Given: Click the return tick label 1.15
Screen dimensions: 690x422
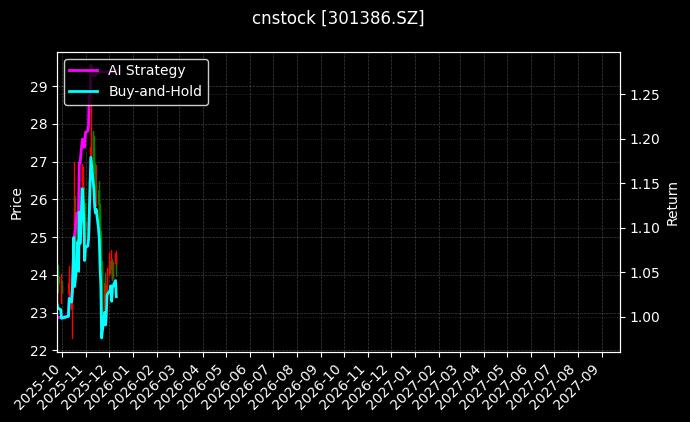Looking at the screenshot, I should 645,184.
